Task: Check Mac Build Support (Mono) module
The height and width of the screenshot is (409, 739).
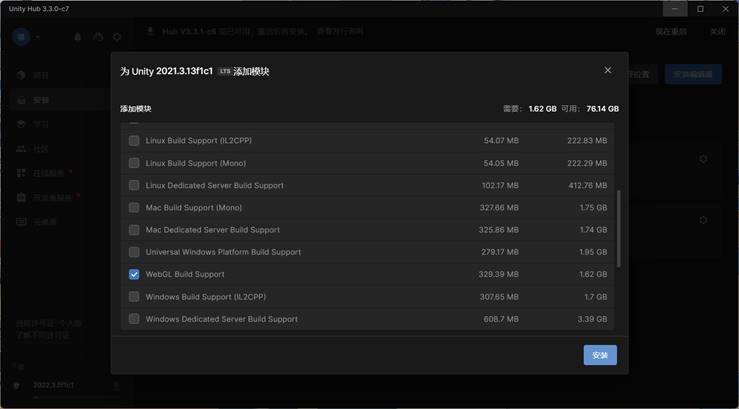Action: pyautogui.click(x=134, y=208)
